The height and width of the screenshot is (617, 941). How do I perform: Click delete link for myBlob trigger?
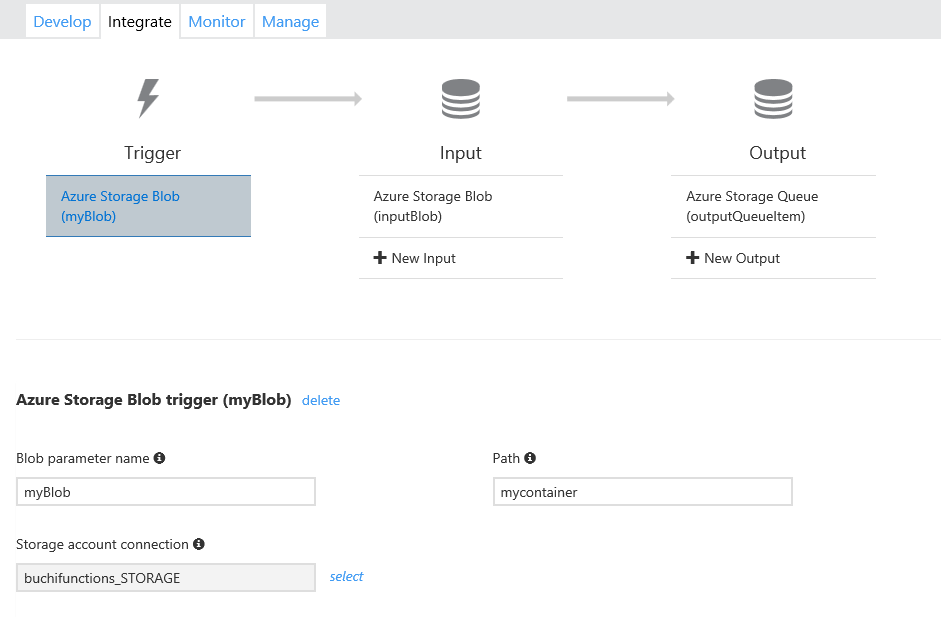tap(321, 400)
